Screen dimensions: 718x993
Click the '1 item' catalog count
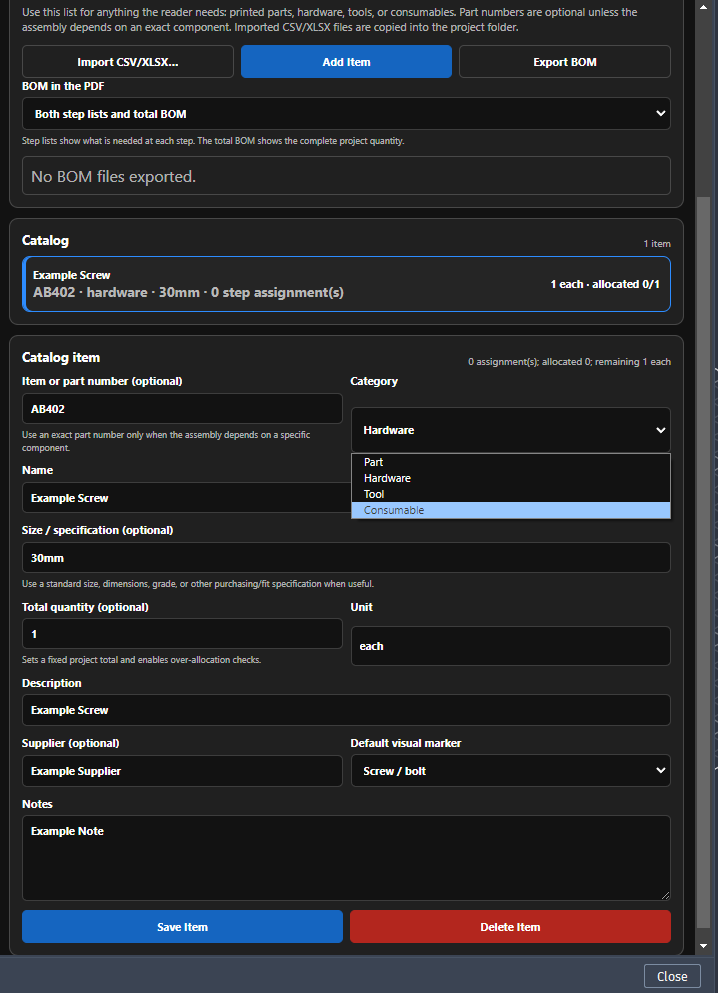pos(657,244)
